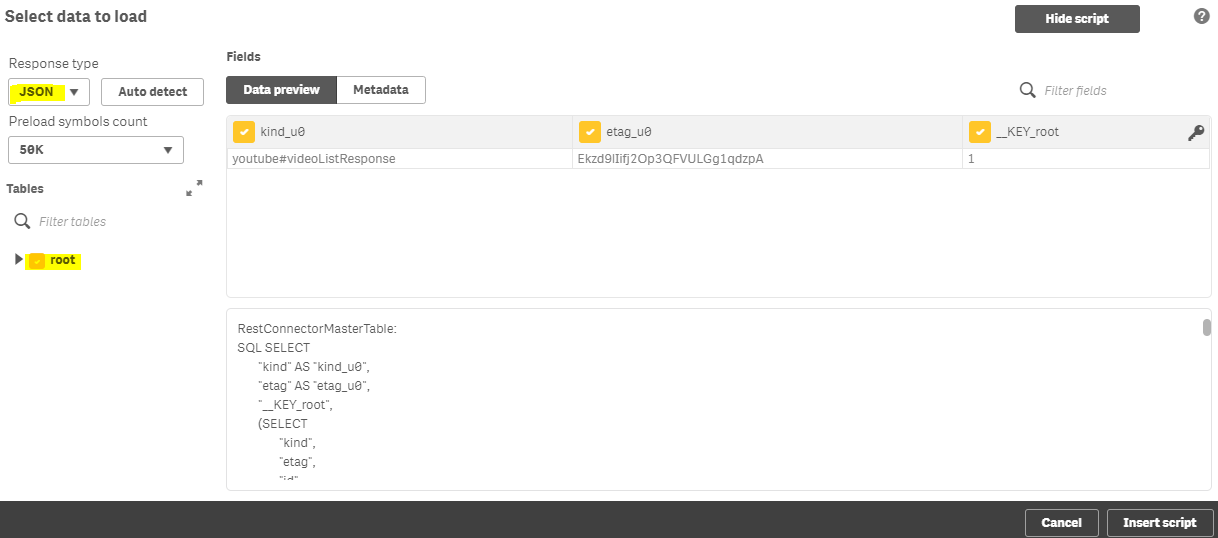Screen dimensions: 1218x538
Task: Click the Filter fields magnifier icon
Action: click(1027, 90)
